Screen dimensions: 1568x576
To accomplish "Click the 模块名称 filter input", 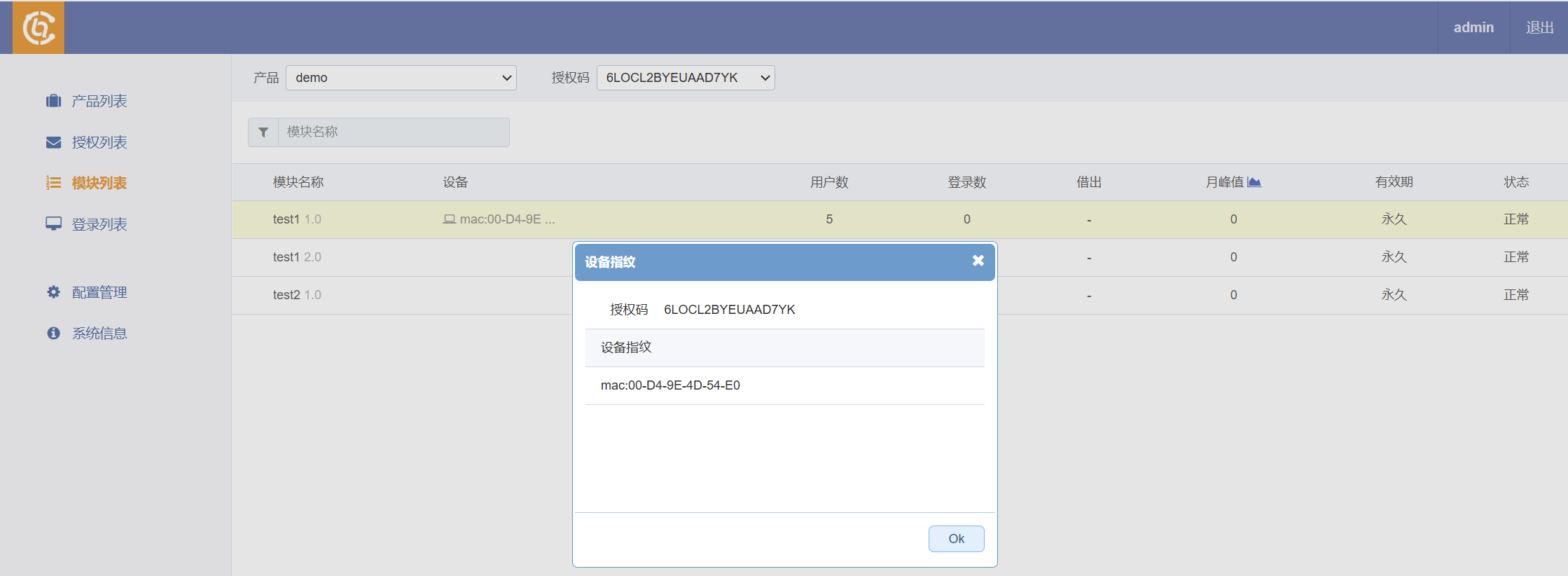I will click(394, 132).
